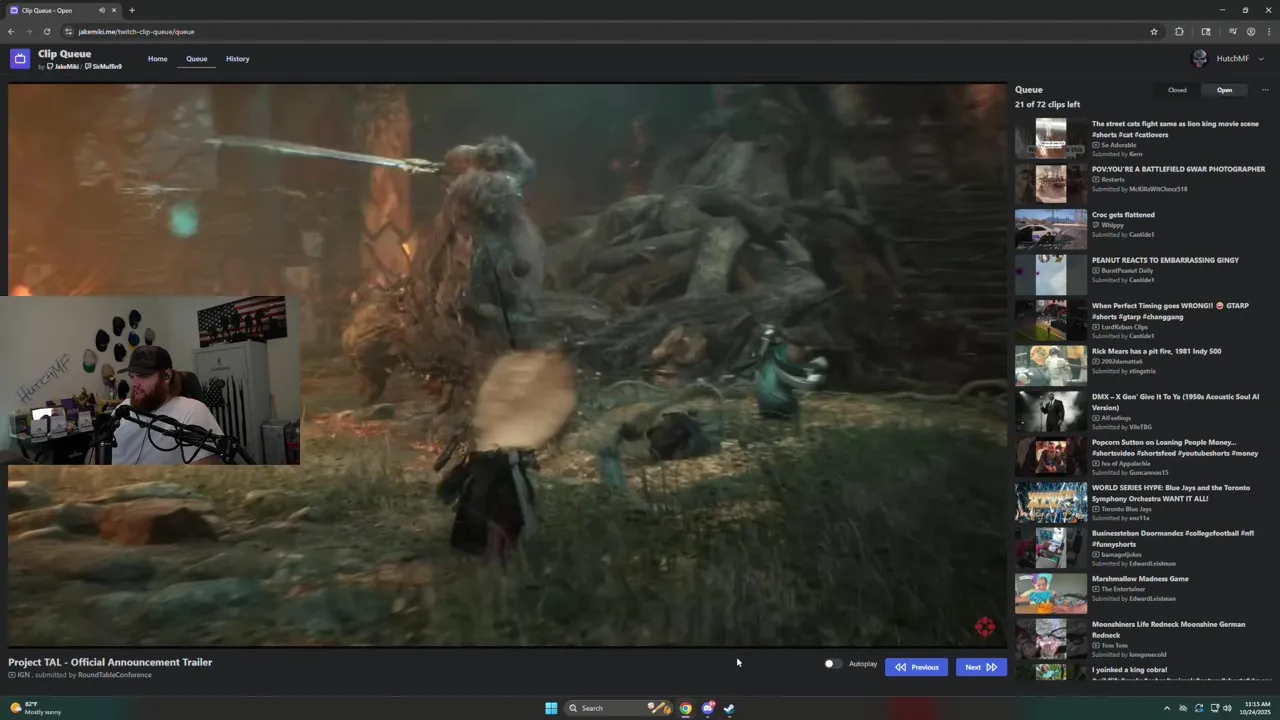Open Businessteban Doormandez clip
1280x720 pixels.
click(x=1140, y=548)
